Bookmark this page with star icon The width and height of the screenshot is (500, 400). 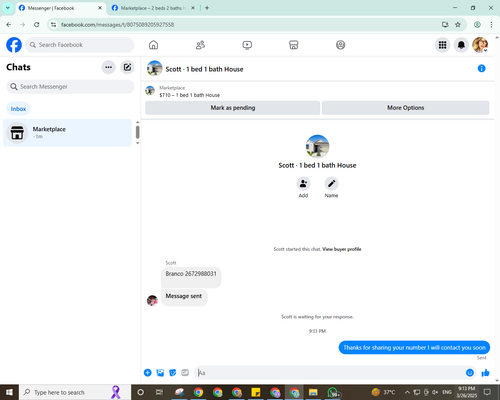click(x=458, y=25)
